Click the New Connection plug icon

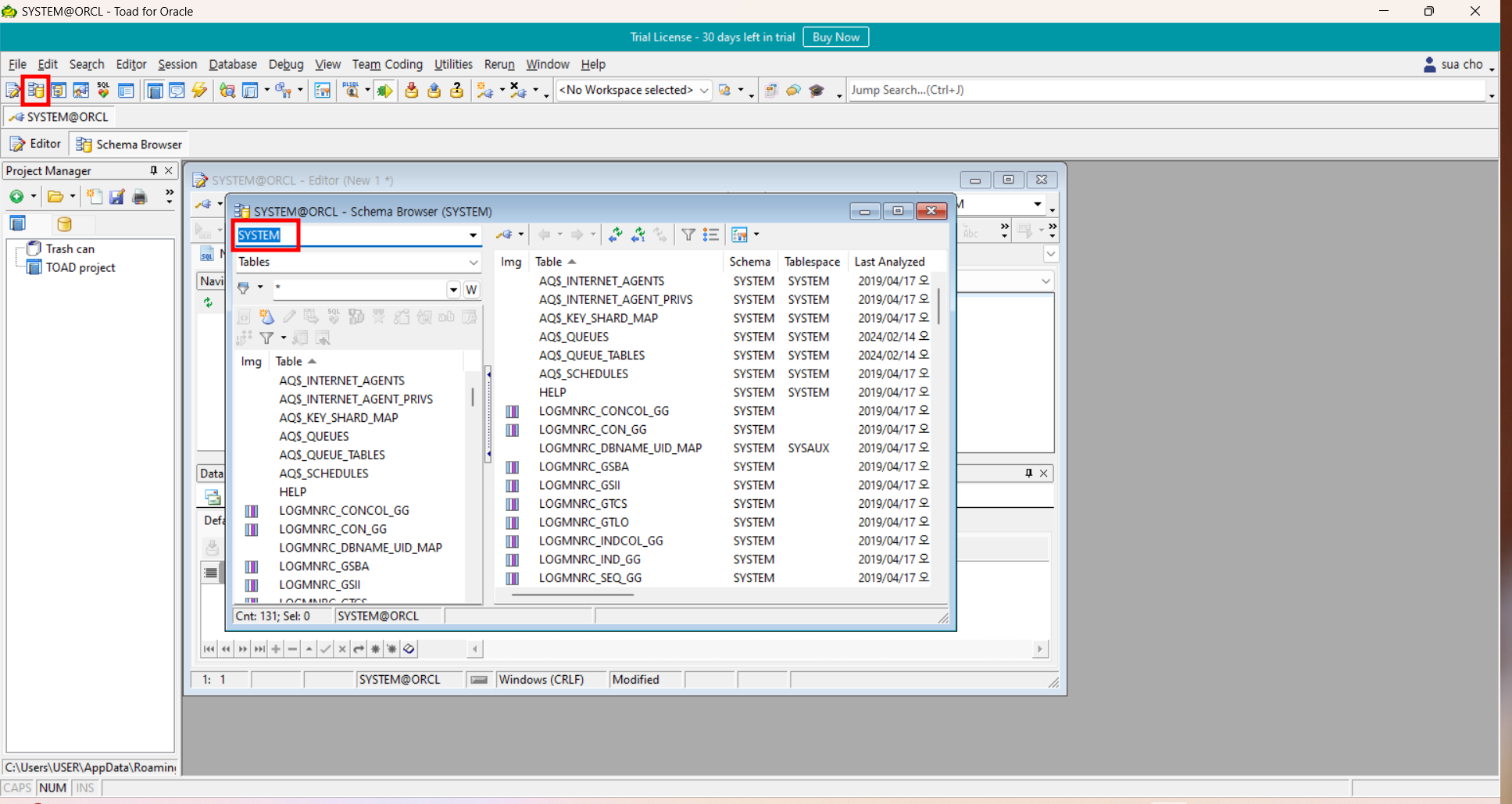484,91
